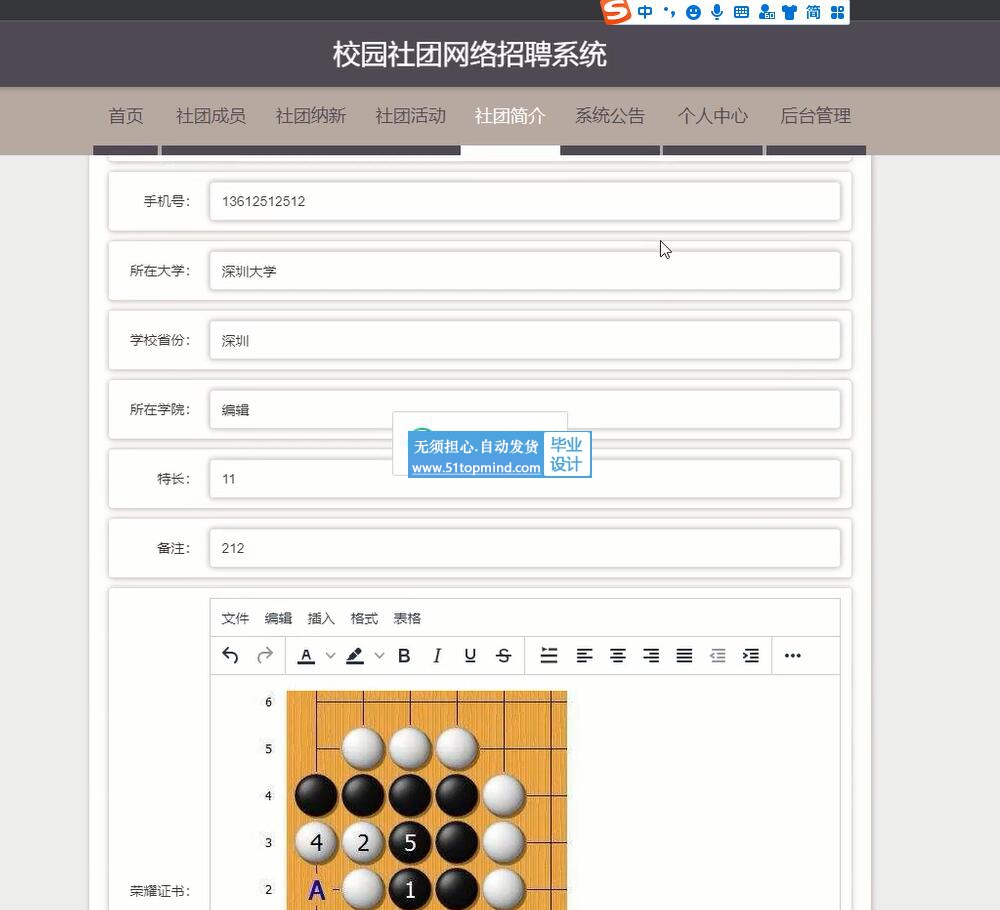Apply bold formatting in the editor
The width and height of the screenshot is (1000, 910).
[x=404, y=656]
